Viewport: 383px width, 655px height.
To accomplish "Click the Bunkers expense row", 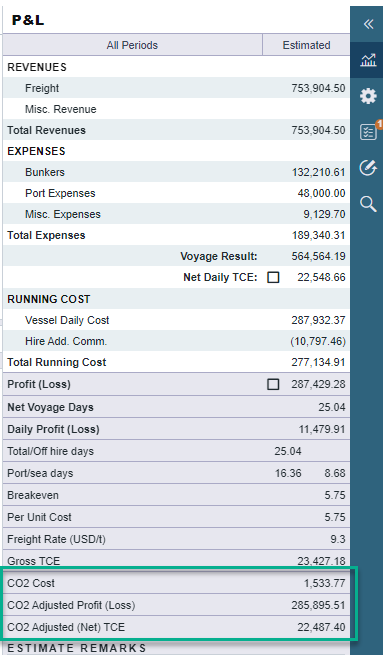I will tap(176, 172).
